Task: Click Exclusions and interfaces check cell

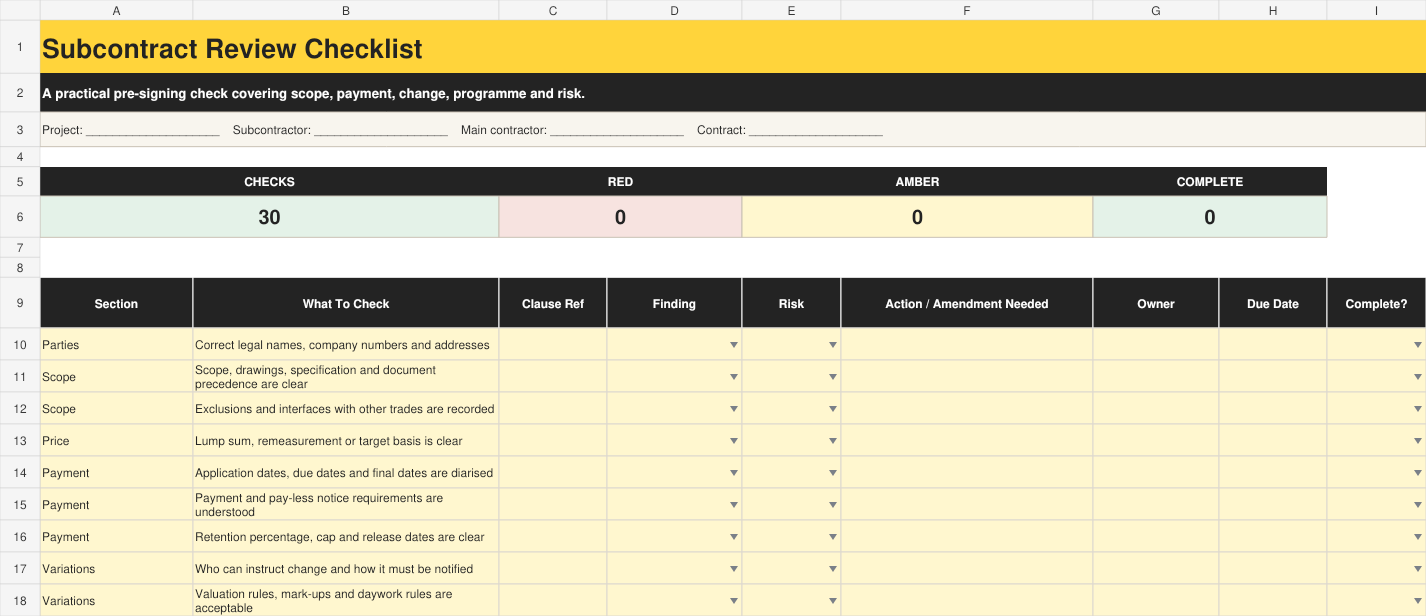Action: (x=346, y=409)
